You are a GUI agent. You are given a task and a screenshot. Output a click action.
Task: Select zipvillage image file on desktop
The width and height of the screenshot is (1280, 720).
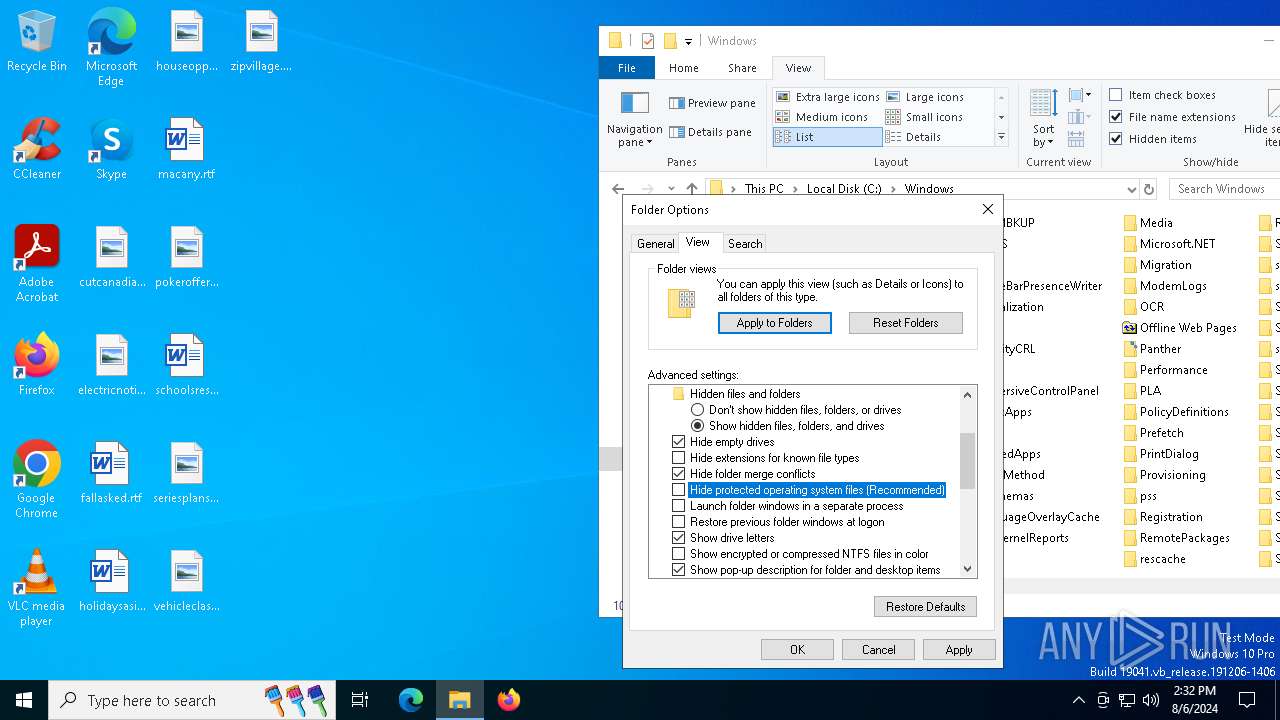[261, 40]
